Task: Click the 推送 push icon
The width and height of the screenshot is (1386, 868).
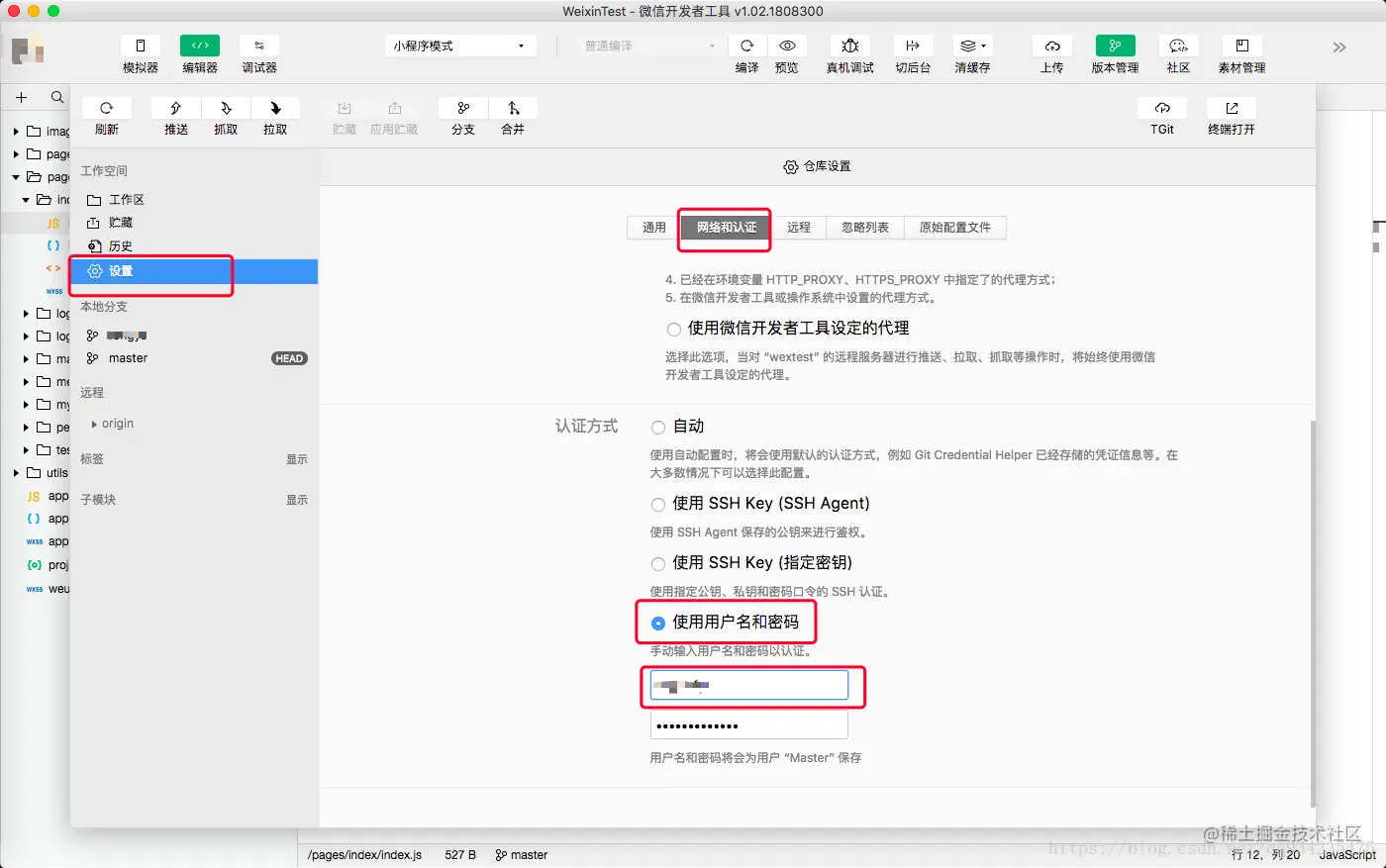Action: click(176, 108)
